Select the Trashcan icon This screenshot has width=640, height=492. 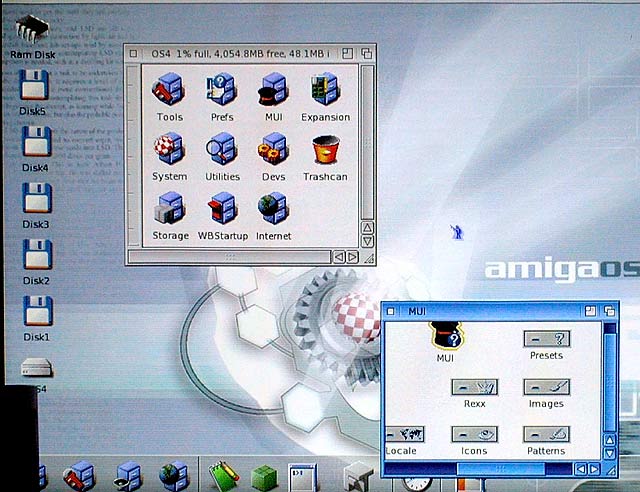pos(325,150)
